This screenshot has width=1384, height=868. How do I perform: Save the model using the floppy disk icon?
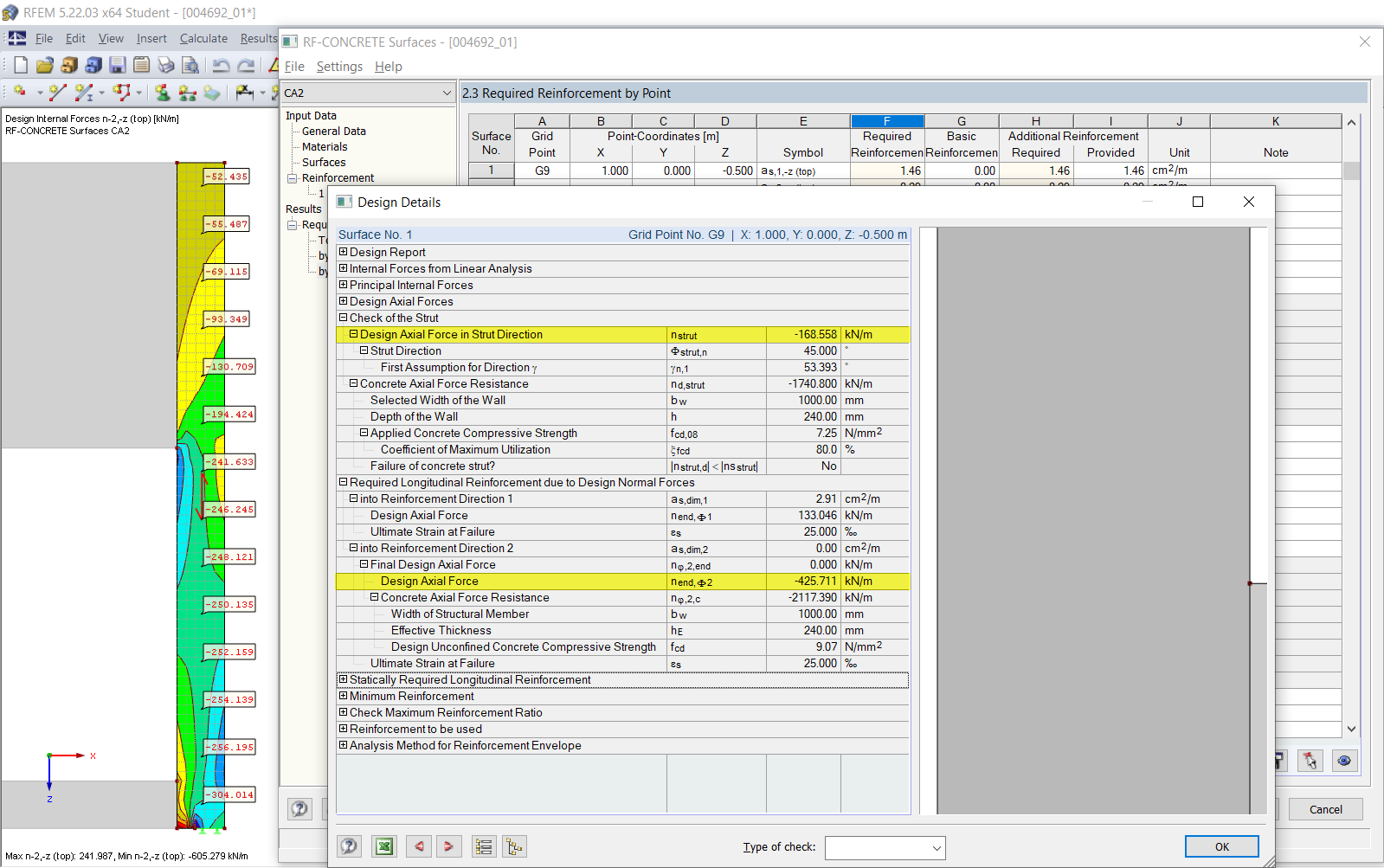[118, 65]
